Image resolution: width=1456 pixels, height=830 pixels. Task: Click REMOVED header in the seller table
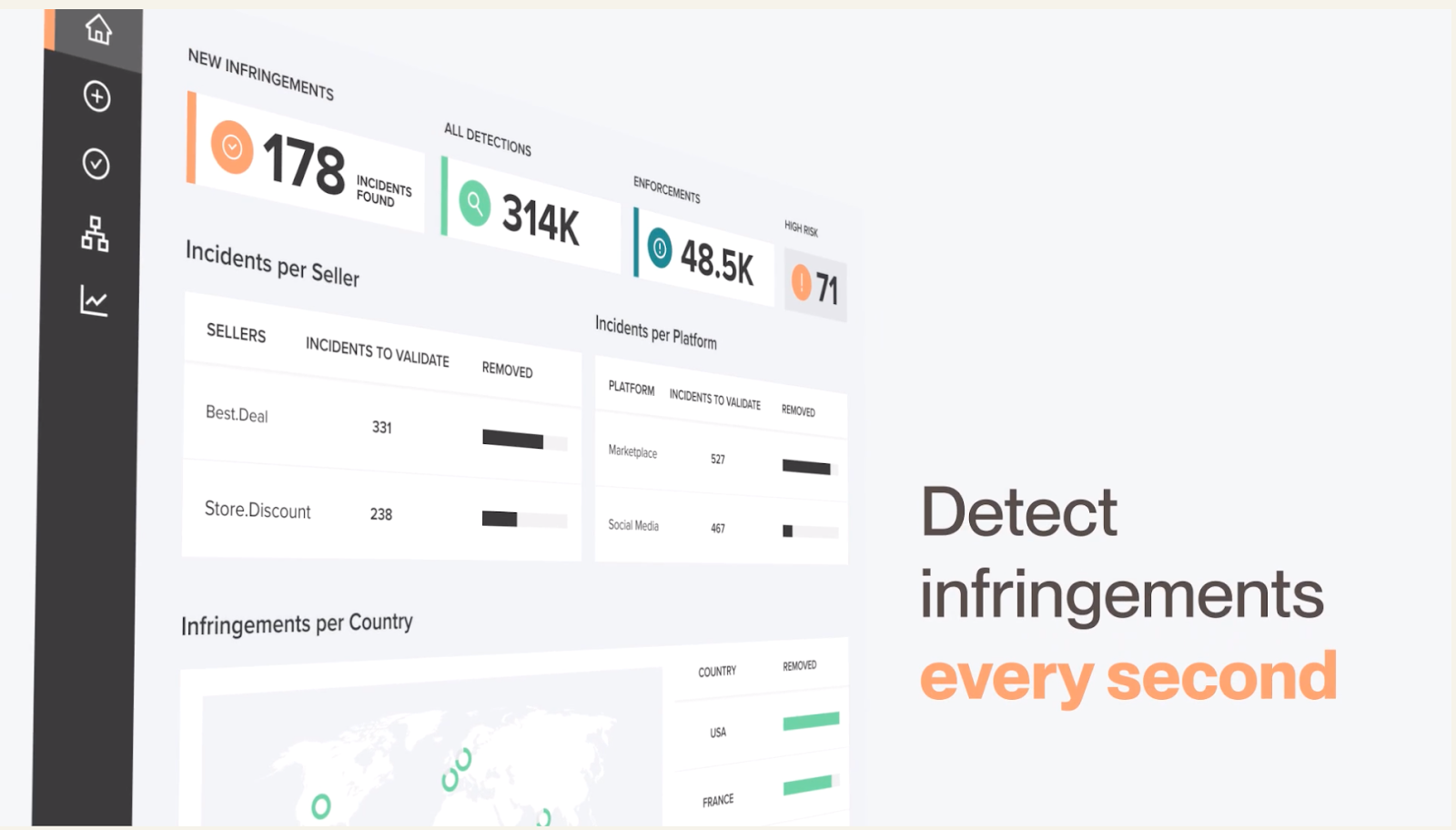(507, 369)
